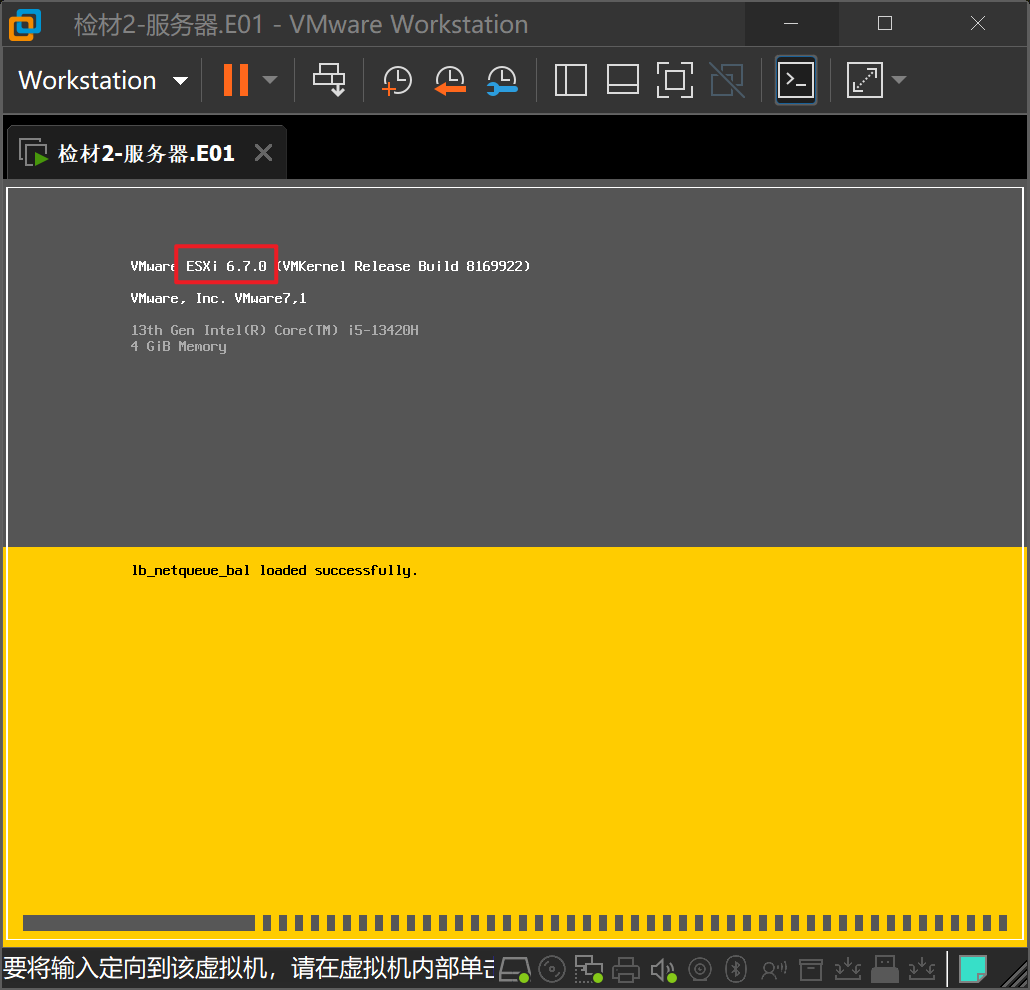Open the snapshot manager

[503, 81]
